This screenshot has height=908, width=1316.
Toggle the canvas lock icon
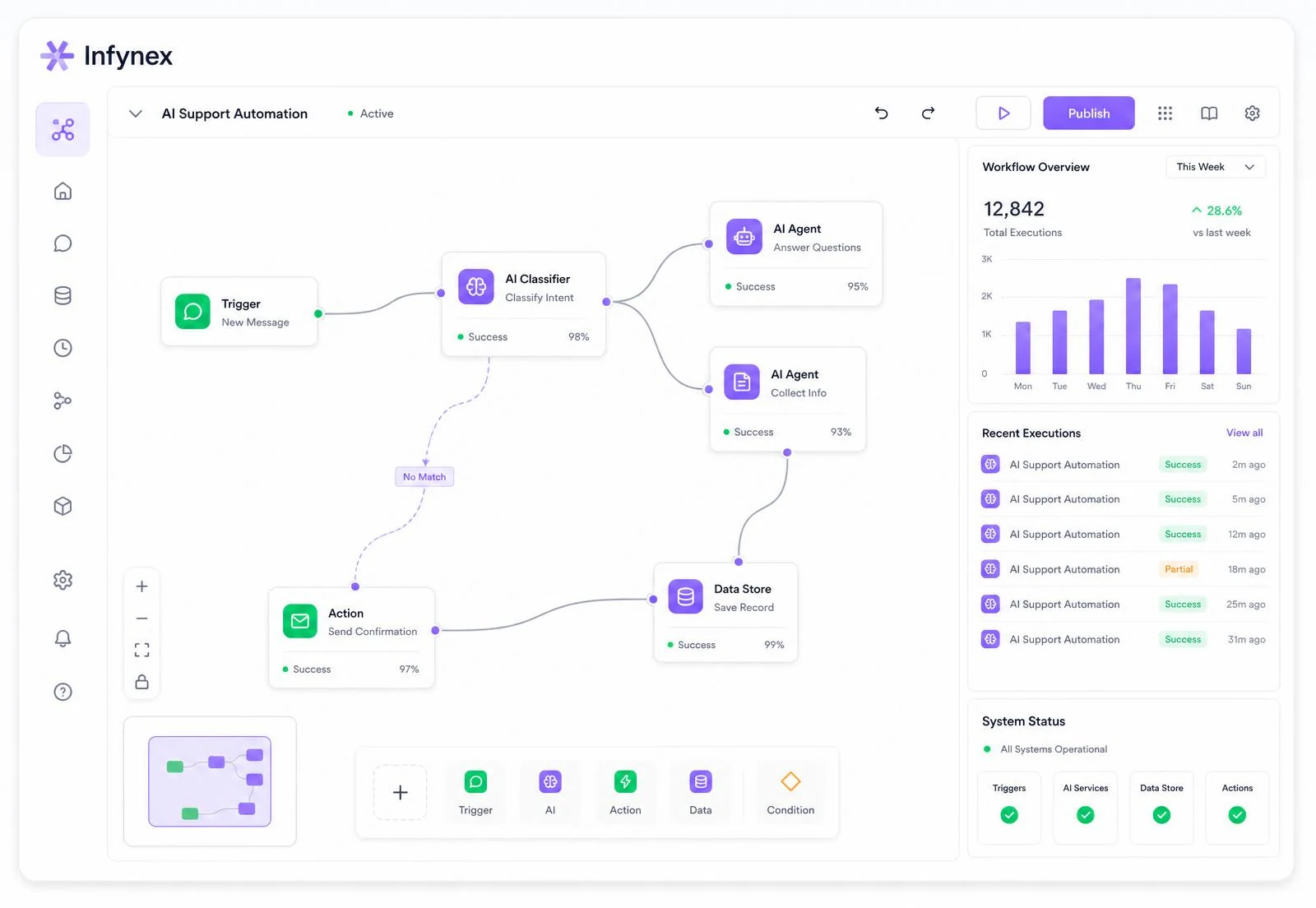coord(141,682)
